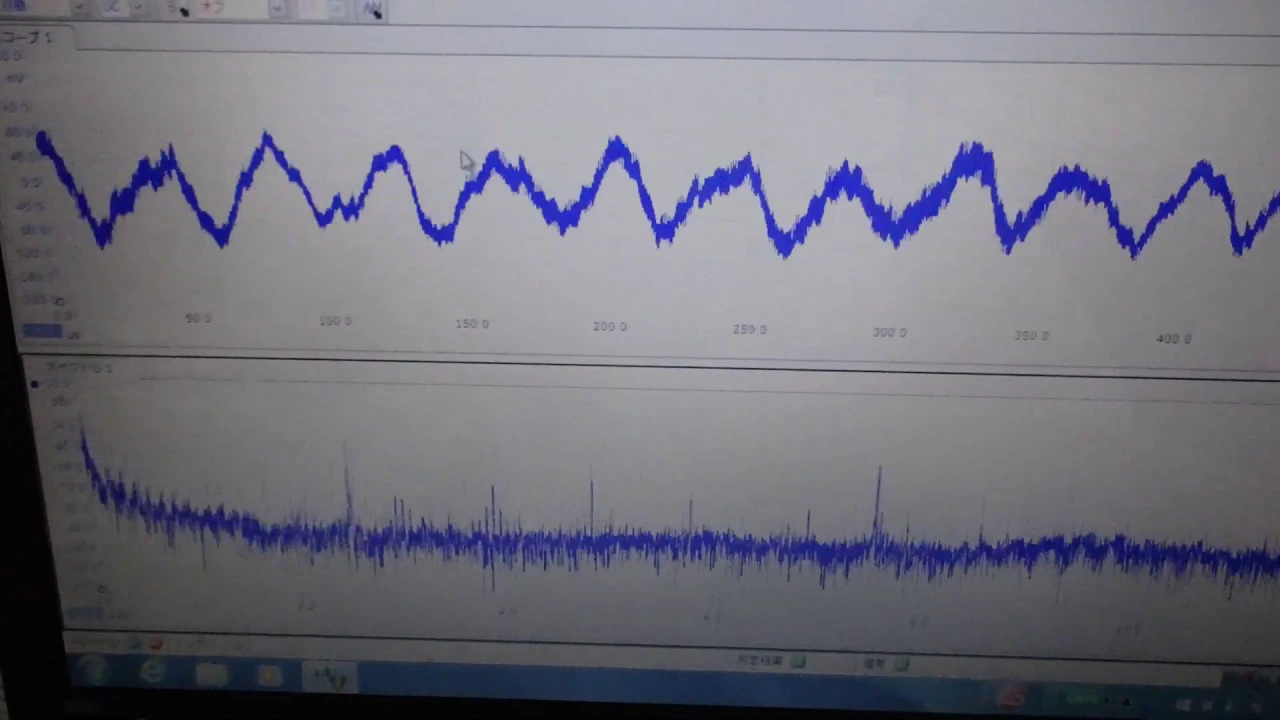
Task: Click the first green square in the status bar
Action: 798,661
